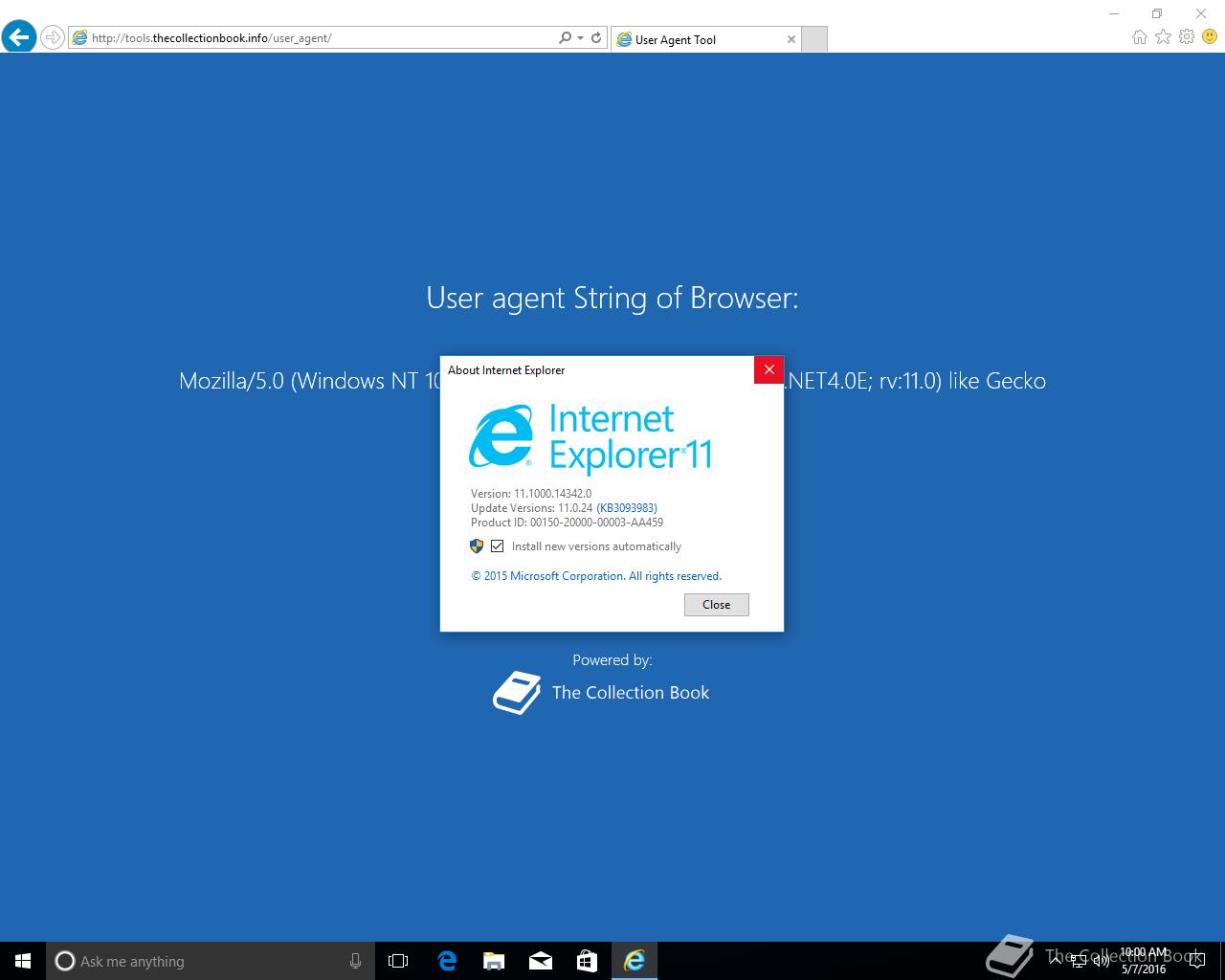Expand the address bar autocomplete dropdown
Image resolution: width=1225 pixels, height=980 pixels.
tap(580, 38)
